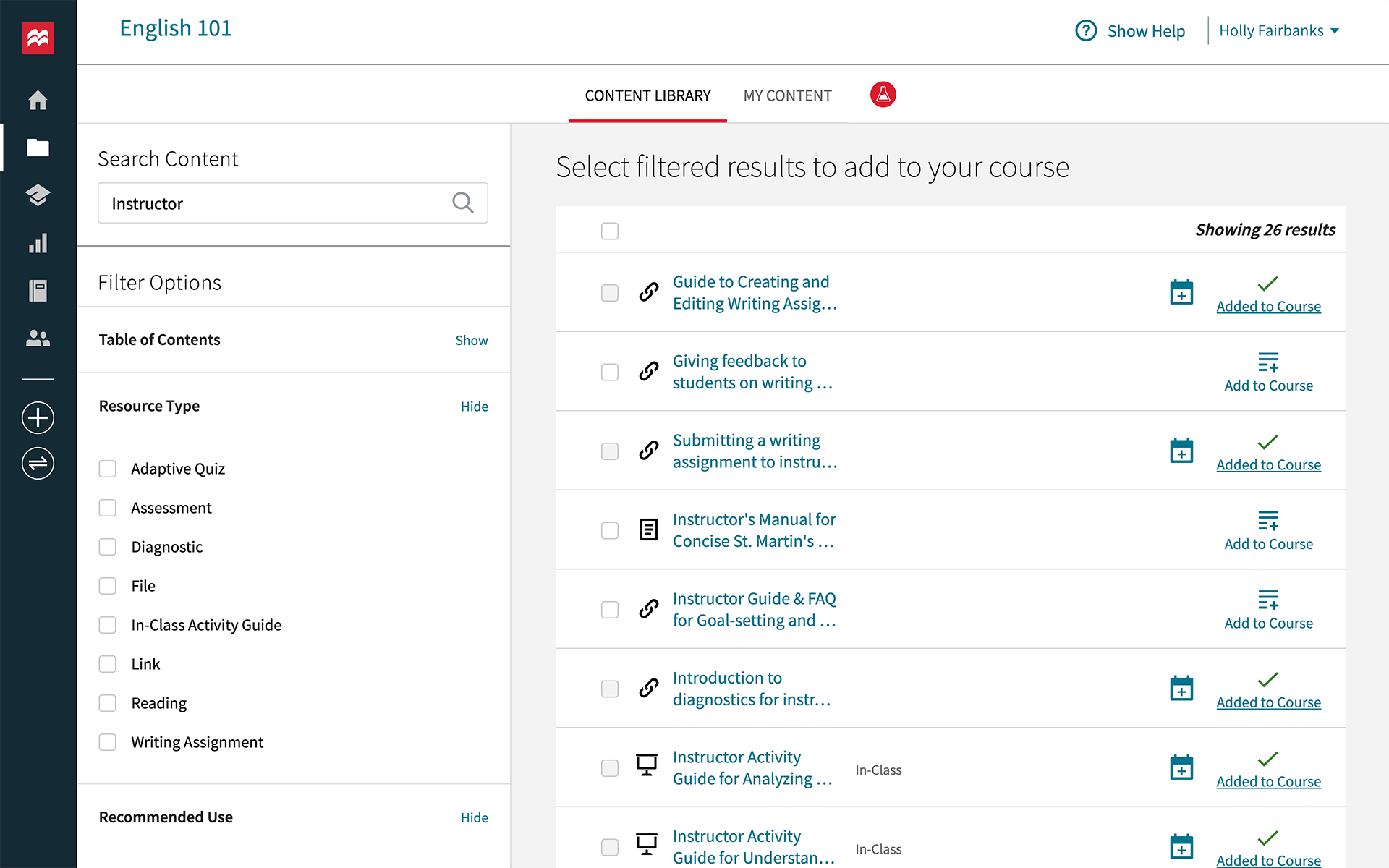The width and height of the screenshot is (1389, 868).
Task: Hide the Resource Type filter section
Action: click(473, 405)
